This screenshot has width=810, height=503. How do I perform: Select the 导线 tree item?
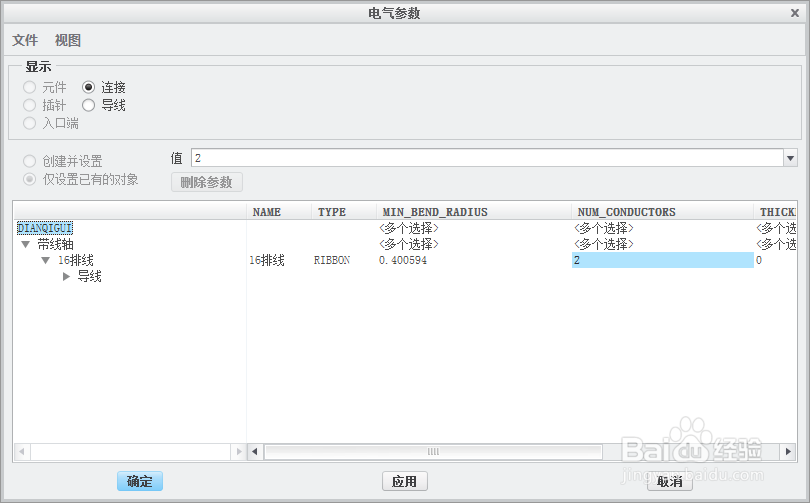[89, 276]
